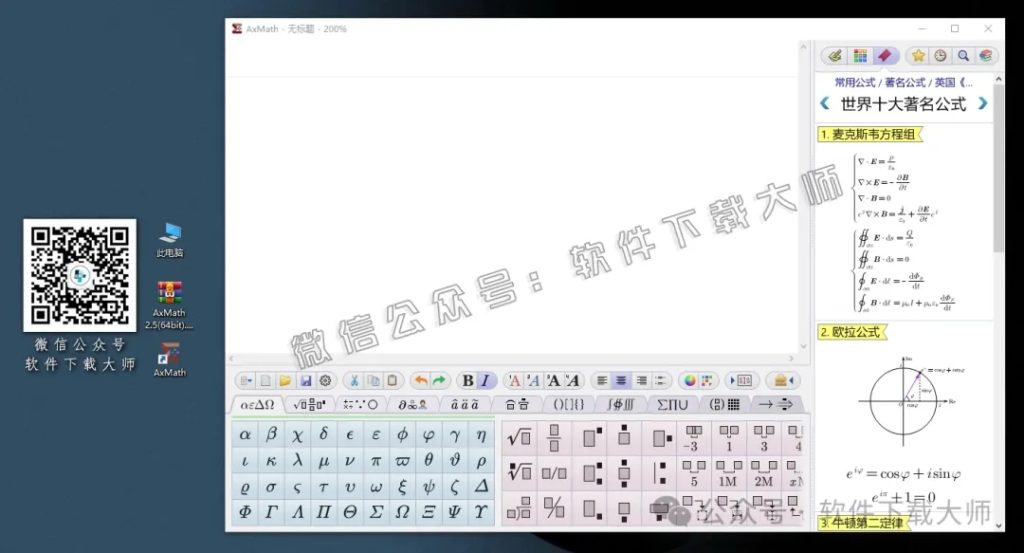Switch to the Greek letters αεΔΩ tab
The width and height of the screenshot is (1024, 553).
(257, 405)
